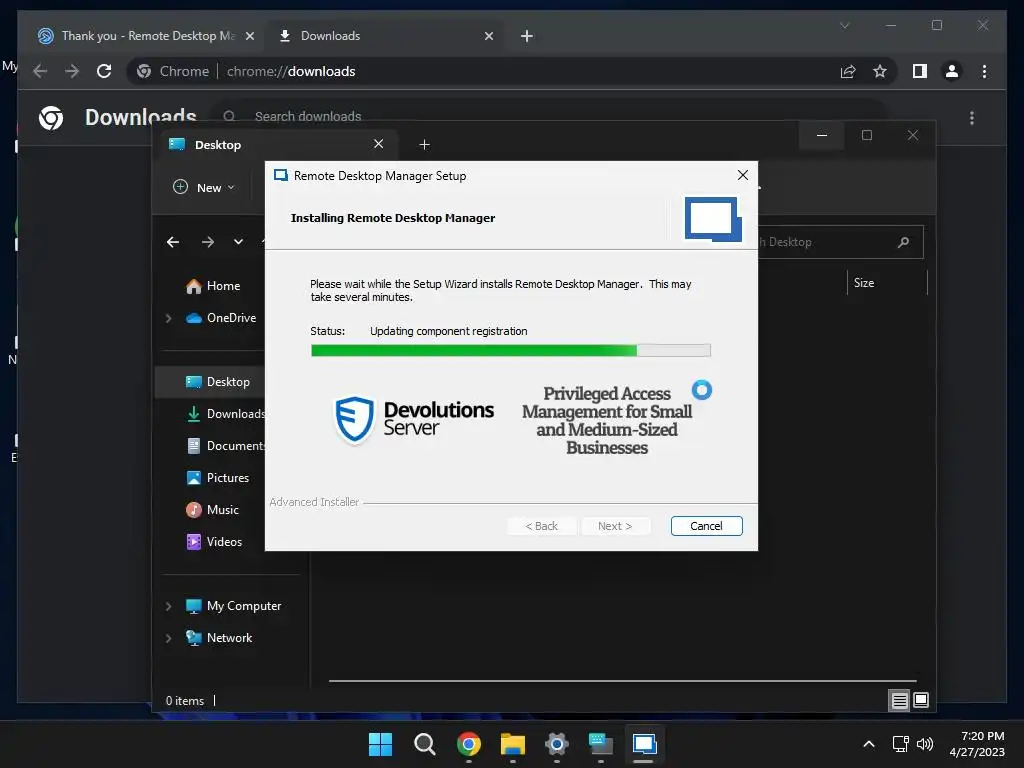The image size is (1024, 768).
Task: Switch File Explorer to details view
Action: 899,701
